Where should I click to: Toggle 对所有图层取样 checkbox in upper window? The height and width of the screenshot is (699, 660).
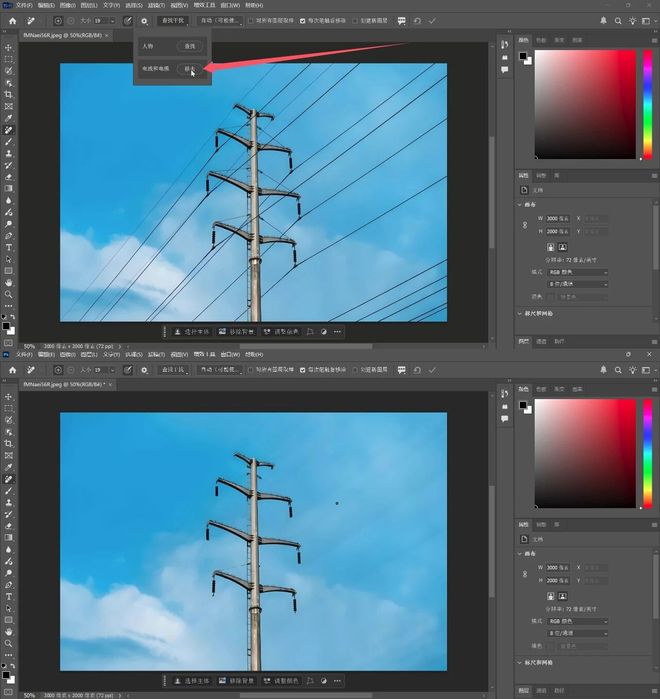(250, 21)
